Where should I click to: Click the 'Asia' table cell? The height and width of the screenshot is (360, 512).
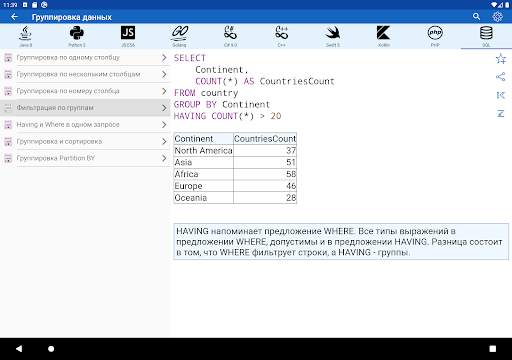tap(203, 162)
